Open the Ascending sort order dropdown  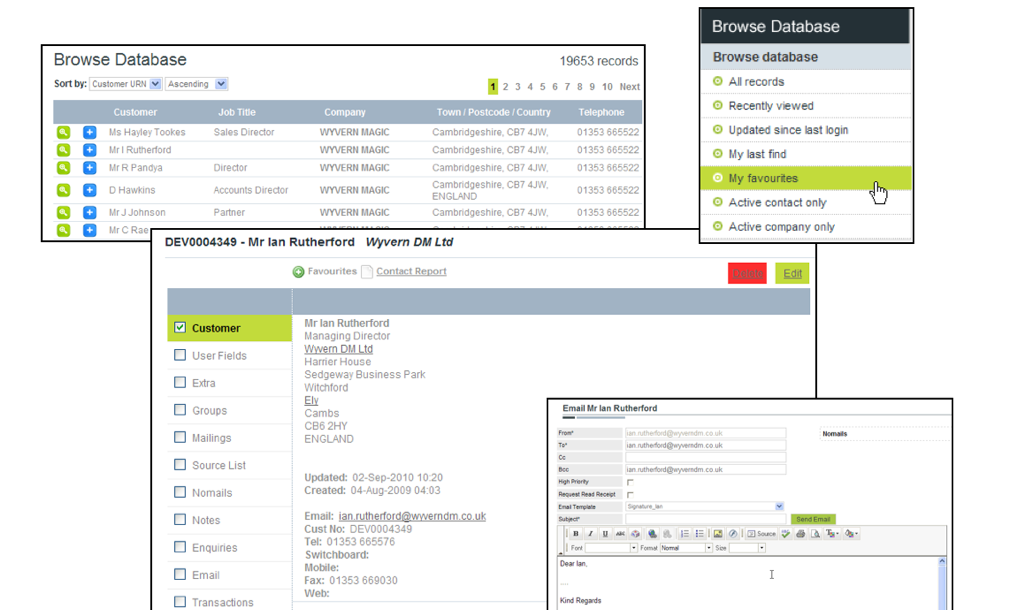[x=196, y=84]
